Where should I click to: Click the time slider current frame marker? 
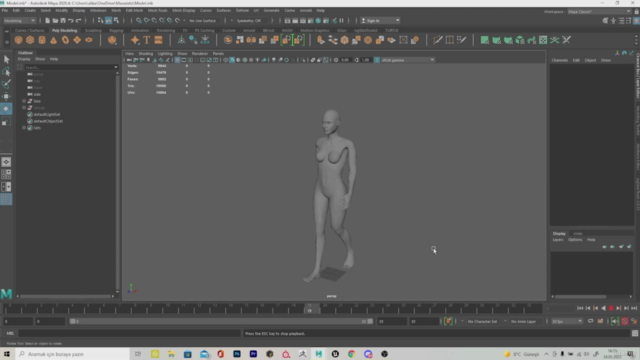(309, 309)
